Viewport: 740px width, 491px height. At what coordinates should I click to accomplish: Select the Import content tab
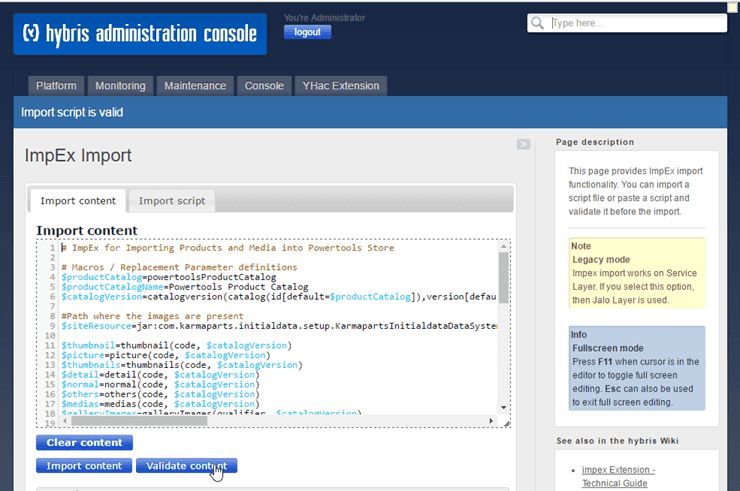tap(78, 201)
